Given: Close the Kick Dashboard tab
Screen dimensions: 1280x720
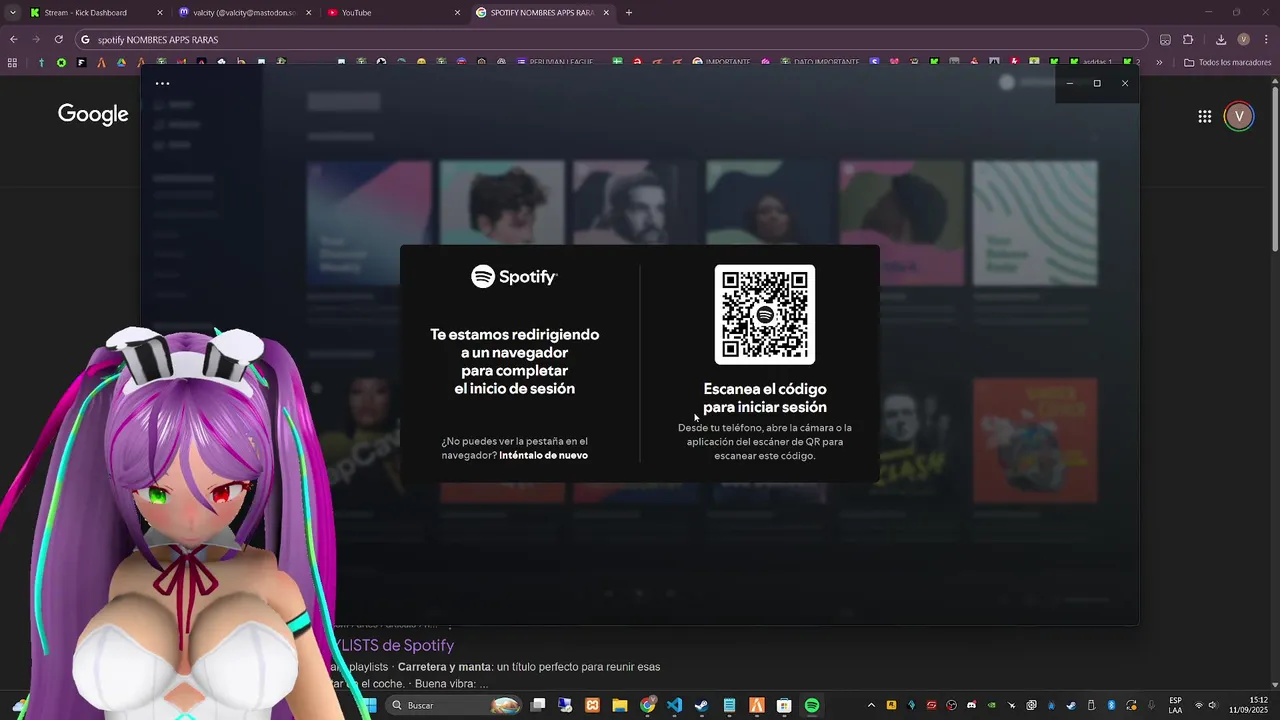Looking at the screenshot, I should tap(160, 13).
